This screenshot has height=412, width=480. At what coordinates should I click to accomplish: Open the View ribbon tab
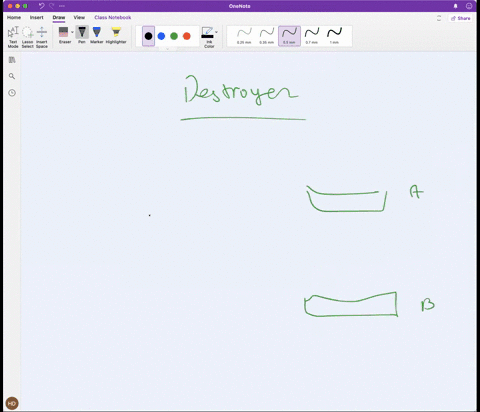pos(79,17)
